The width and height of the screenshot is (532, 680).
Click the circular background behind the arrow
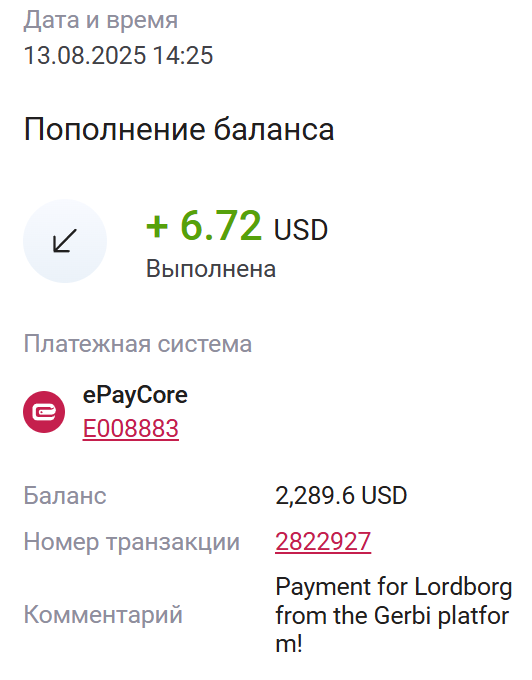(65, 241)
